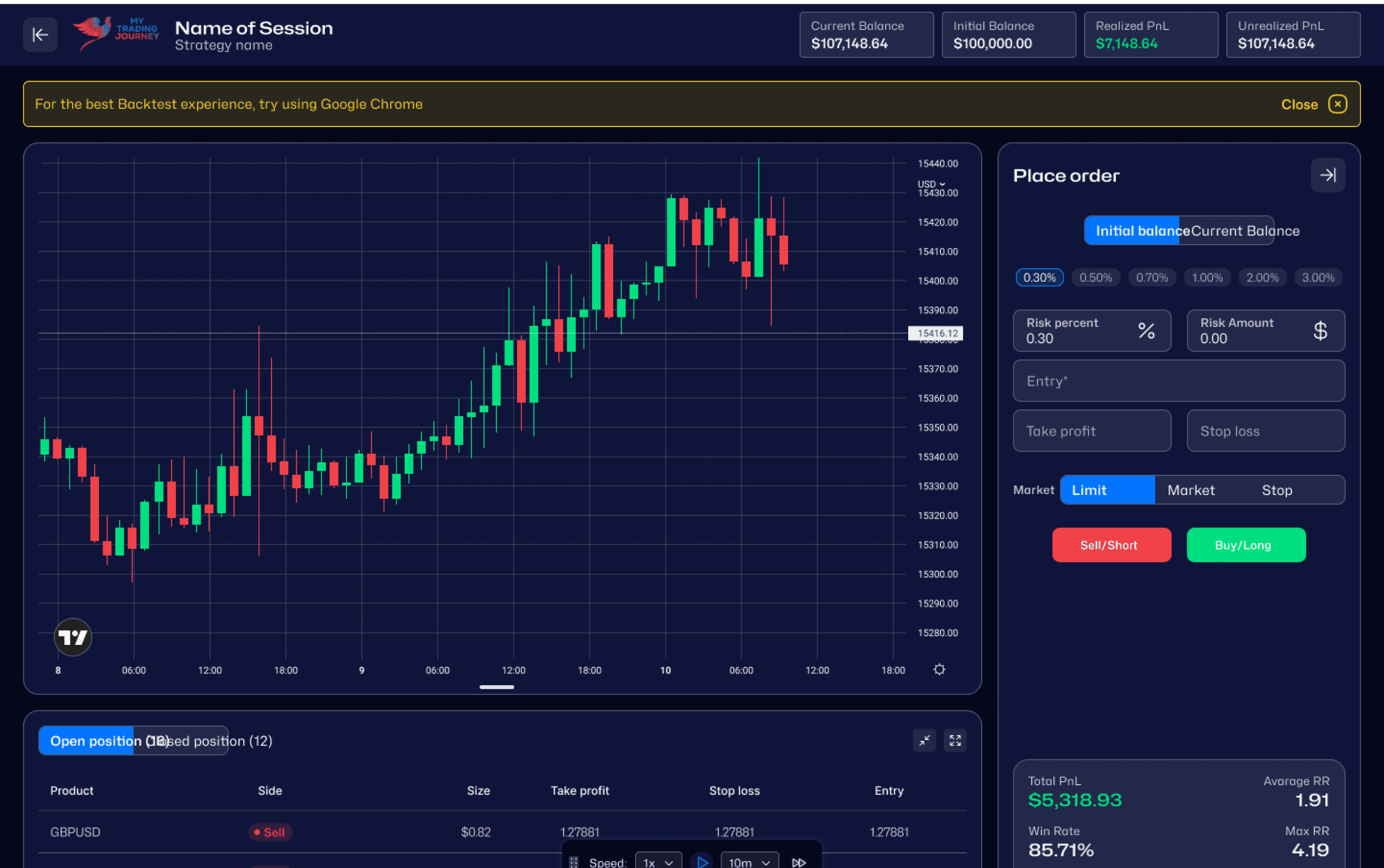Image resolution: width=1384 pixels, height=868 pixels.
Task: Switch to Open position tab
Action: click(86, 741)
